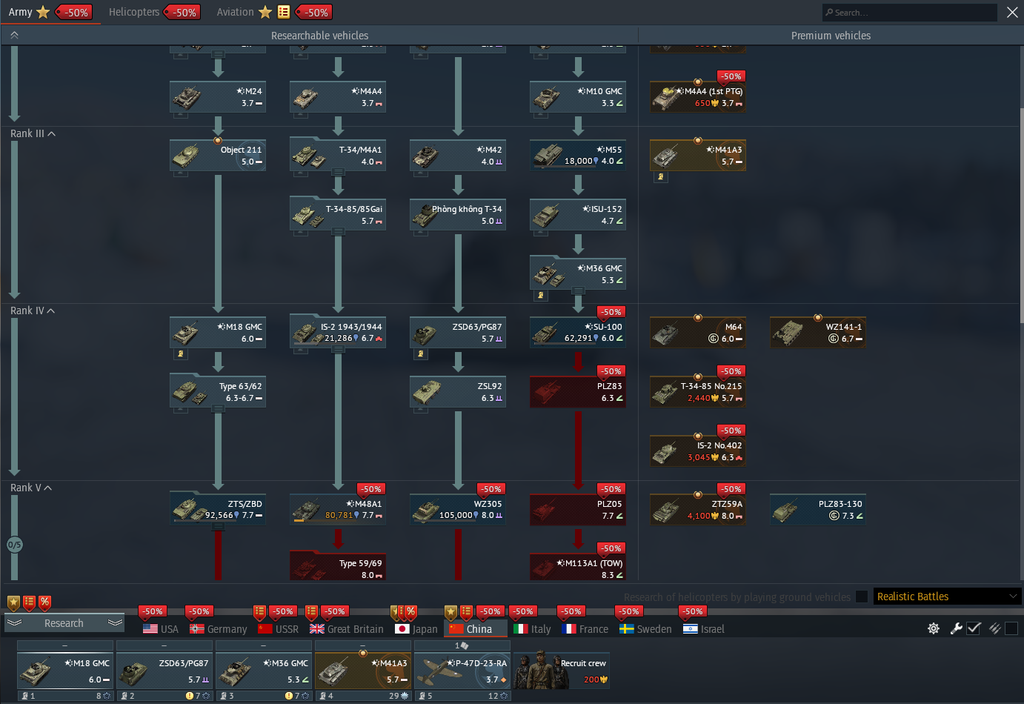1024x704 pixels.
Task: Expand the T-34/M4A1 vehicle group
Action: (338, 155)
